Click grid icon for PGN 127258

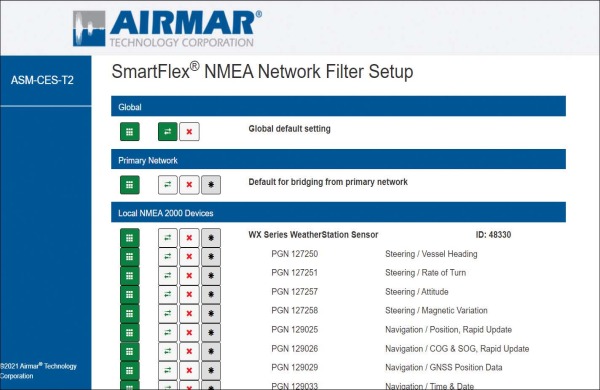pos(130,313)
